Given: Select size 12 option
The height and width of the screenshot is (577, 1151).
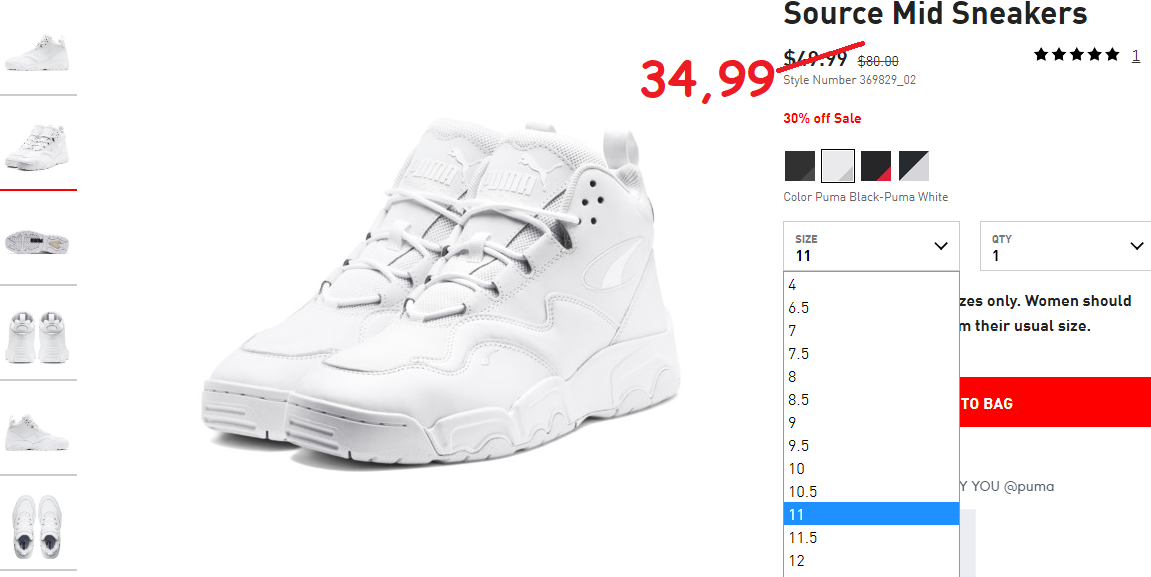Looking at the screenshot, I should pyautogui.click(x=871, y=560).
